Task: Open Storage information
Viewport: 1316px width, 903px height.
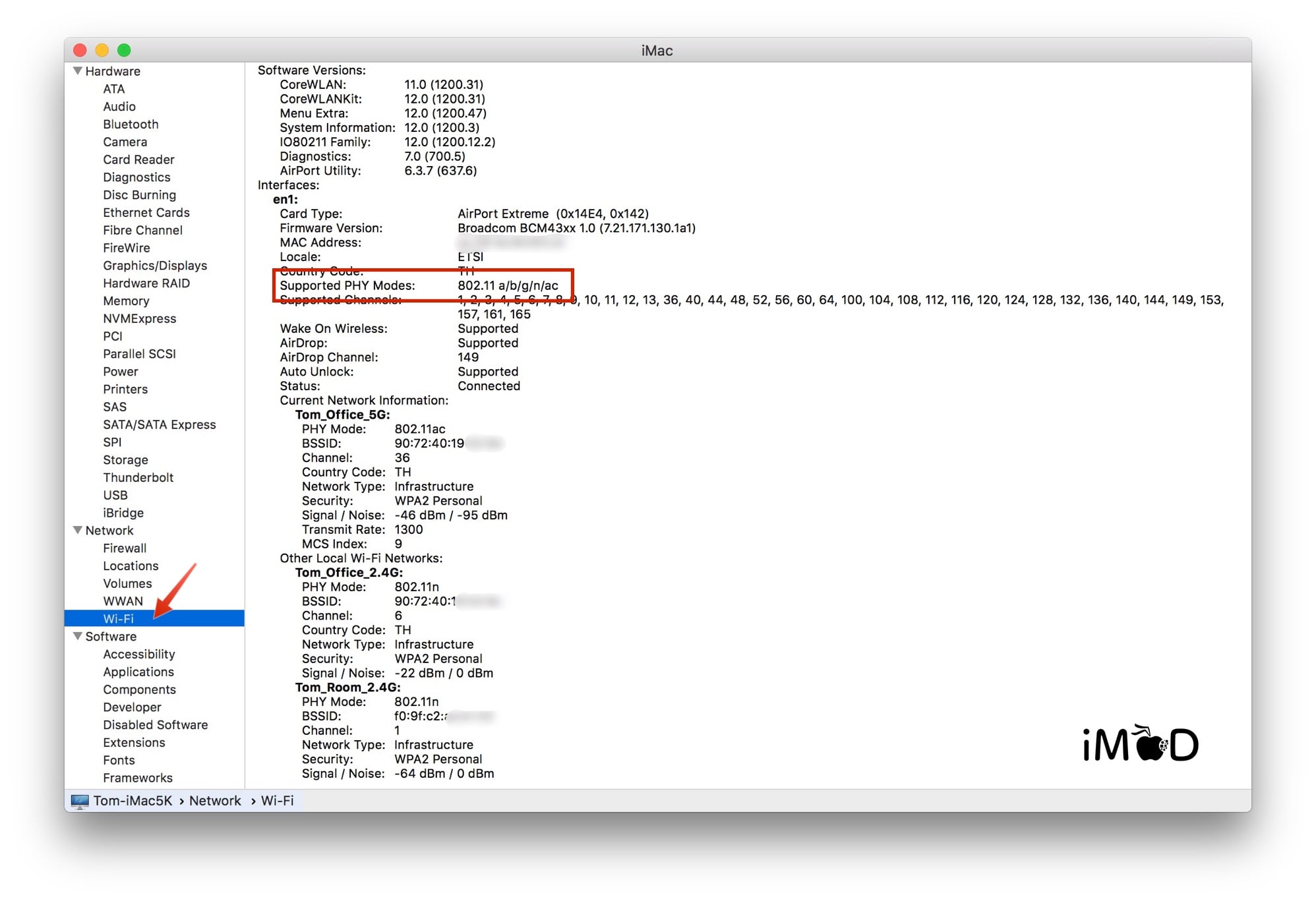Action: pyautogui.click(x=125, y=459)
